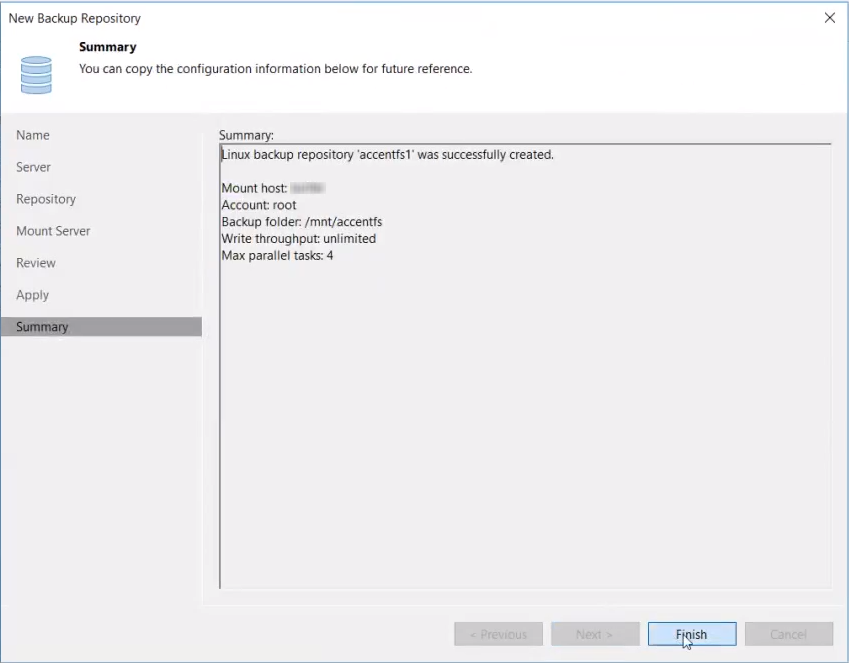Image resolution: width=849 pixels, height=663 pixels.
Task: Click the Max parallel tasks line
Action: (277, 256)
